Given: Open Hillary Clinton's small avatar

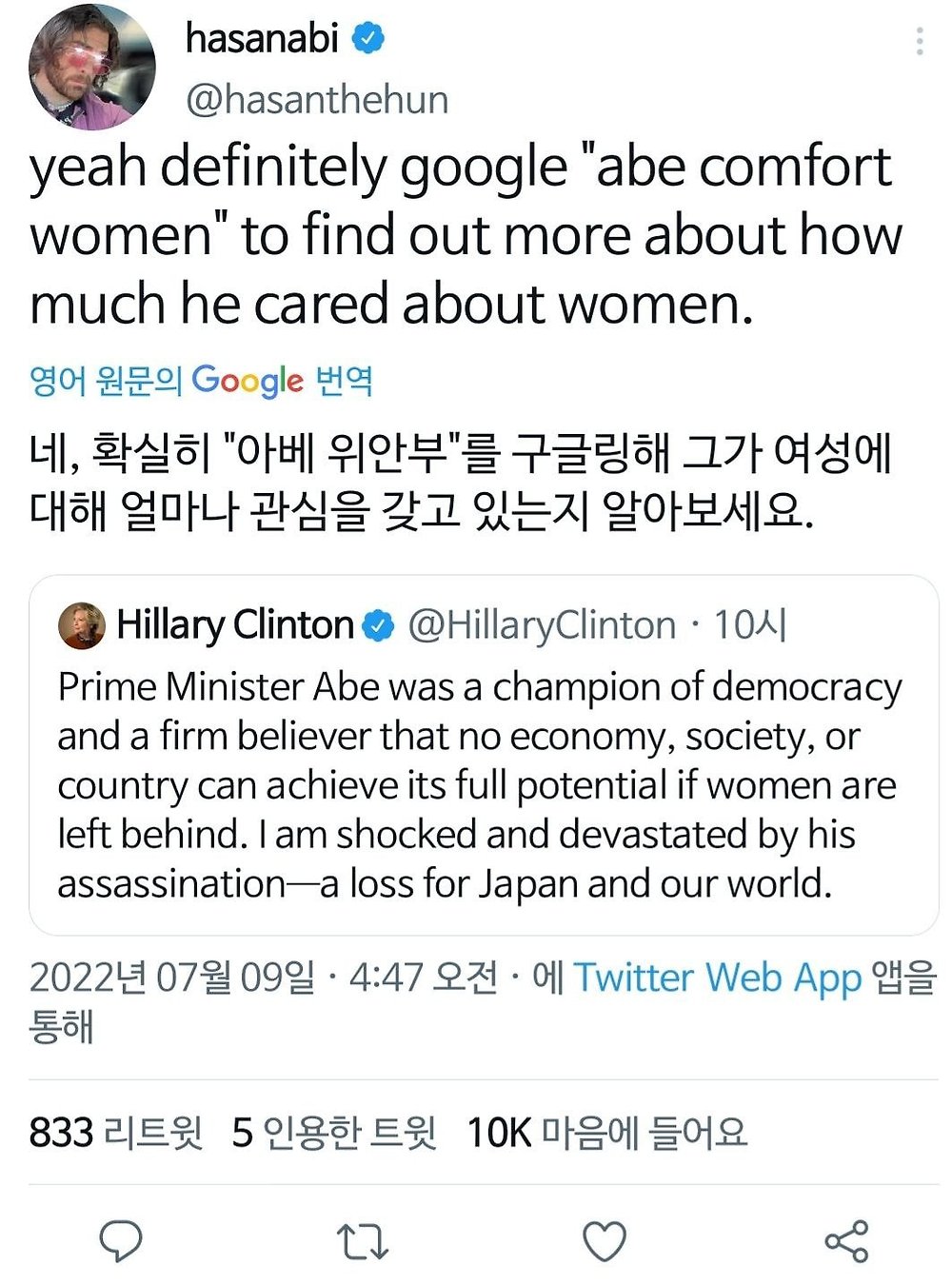Looking at the screenshot, I should pos(82,625).
